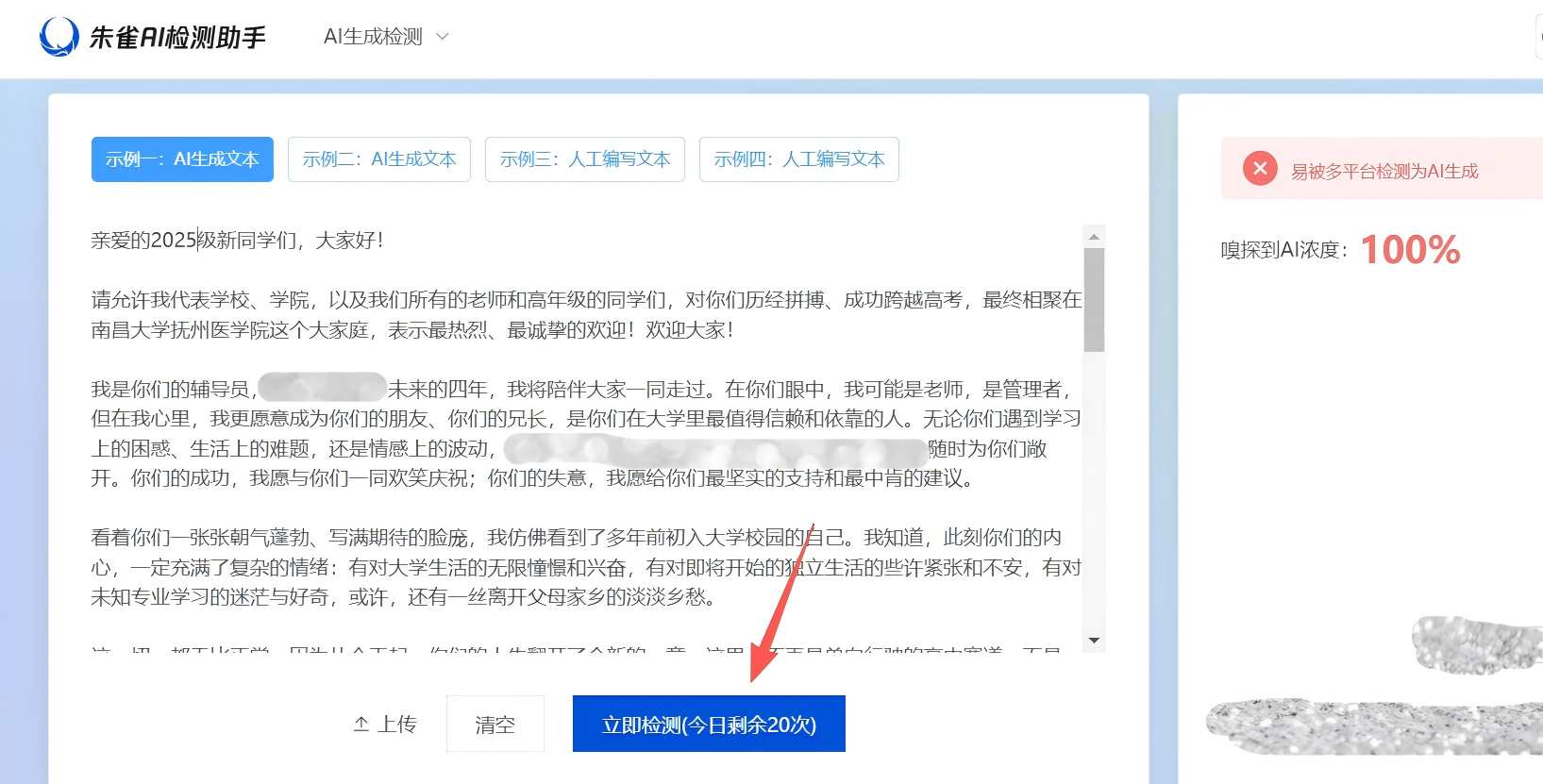Click paragraph starting 请允许我代表学校

coord(586,315)
